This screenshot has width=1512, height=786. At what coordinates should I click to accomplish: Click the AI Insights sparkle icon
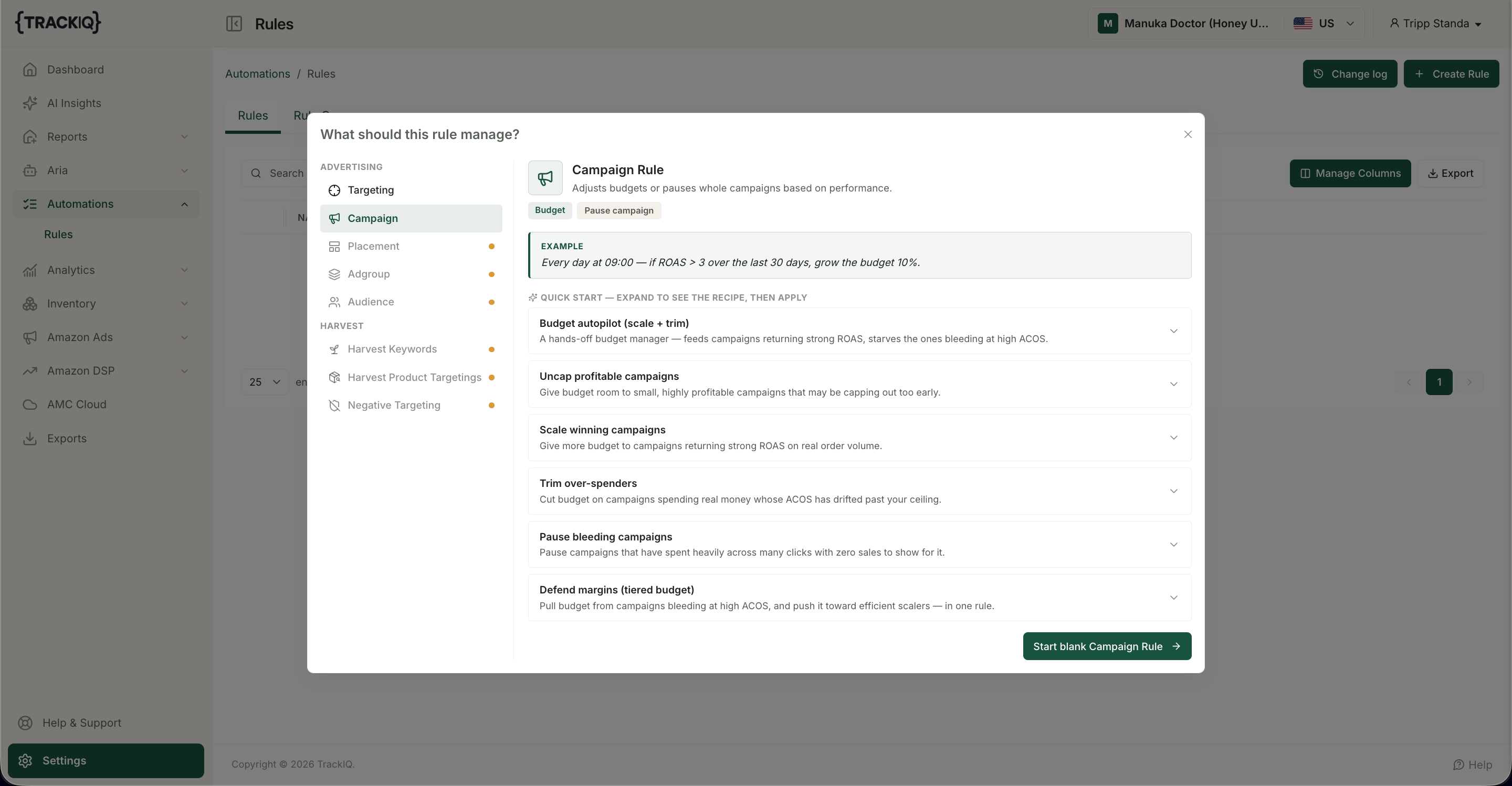click(x=30, y=103)
